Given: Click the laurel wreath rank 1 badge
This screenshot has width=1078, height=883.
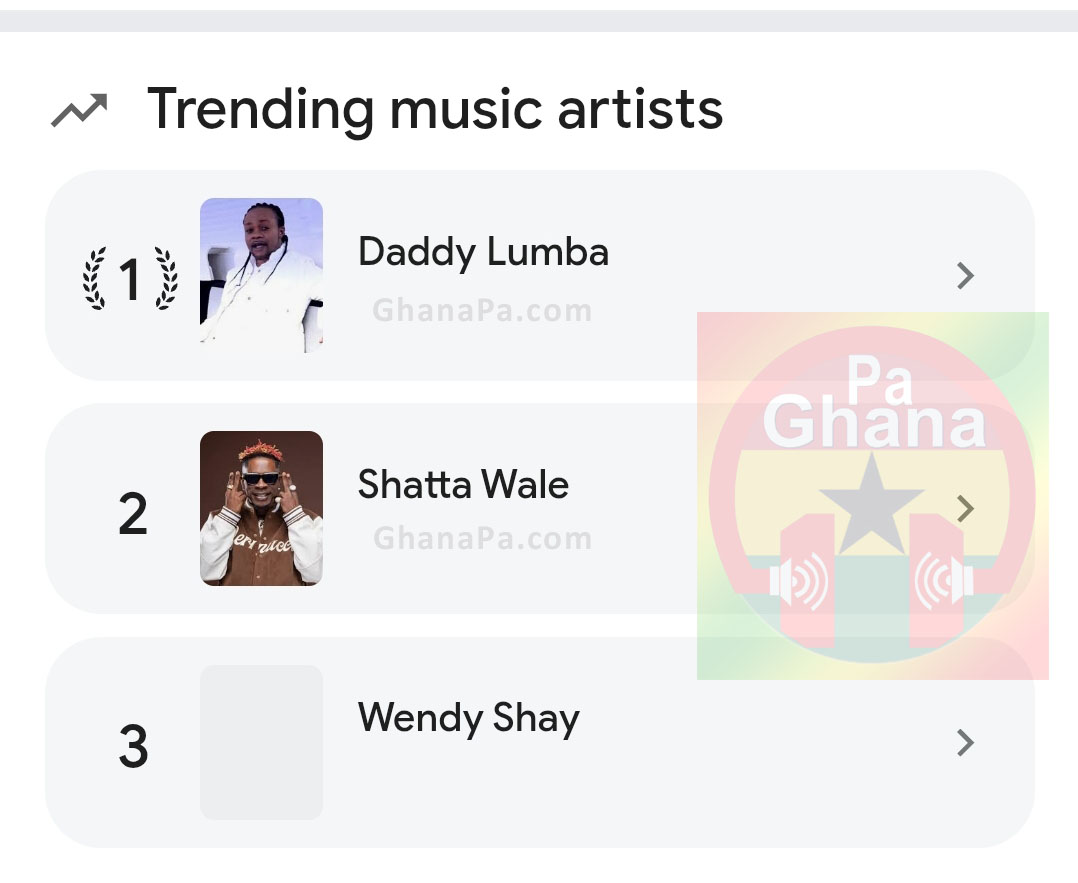Looking at the screenshot, I should 130,278.
